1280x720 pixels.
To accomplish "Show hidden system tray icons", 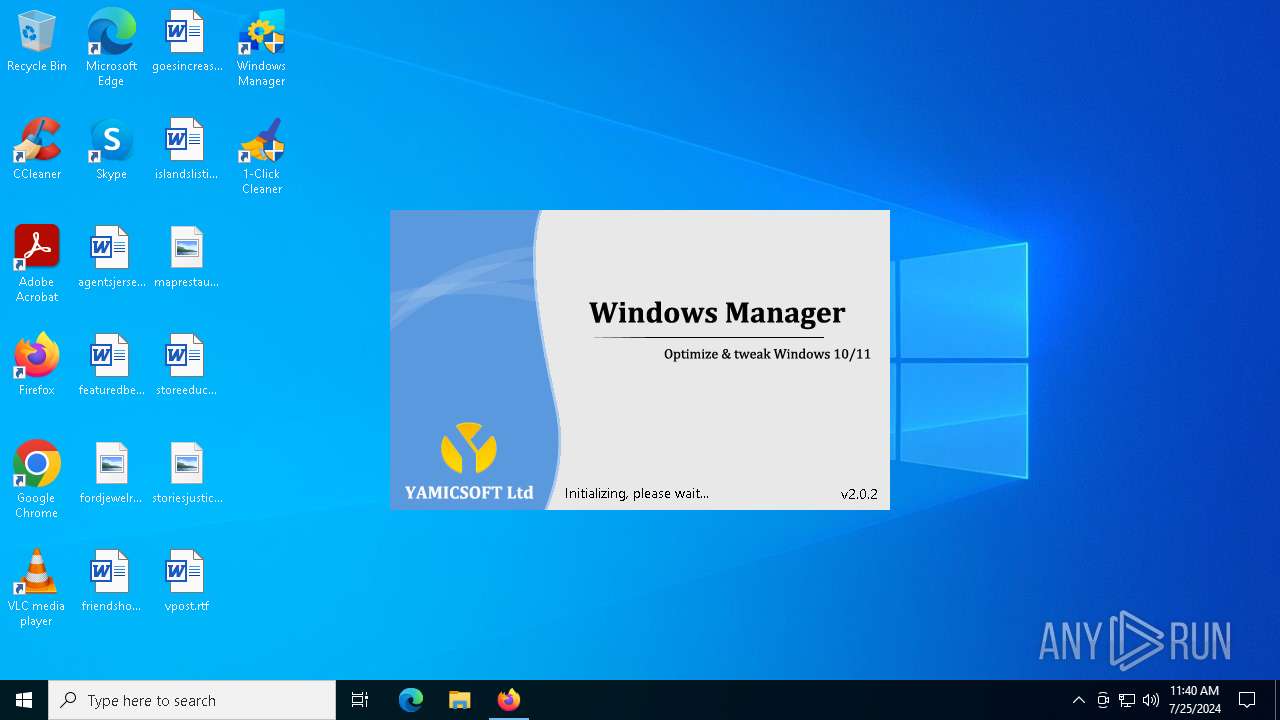I will (x=1078, y=700).
